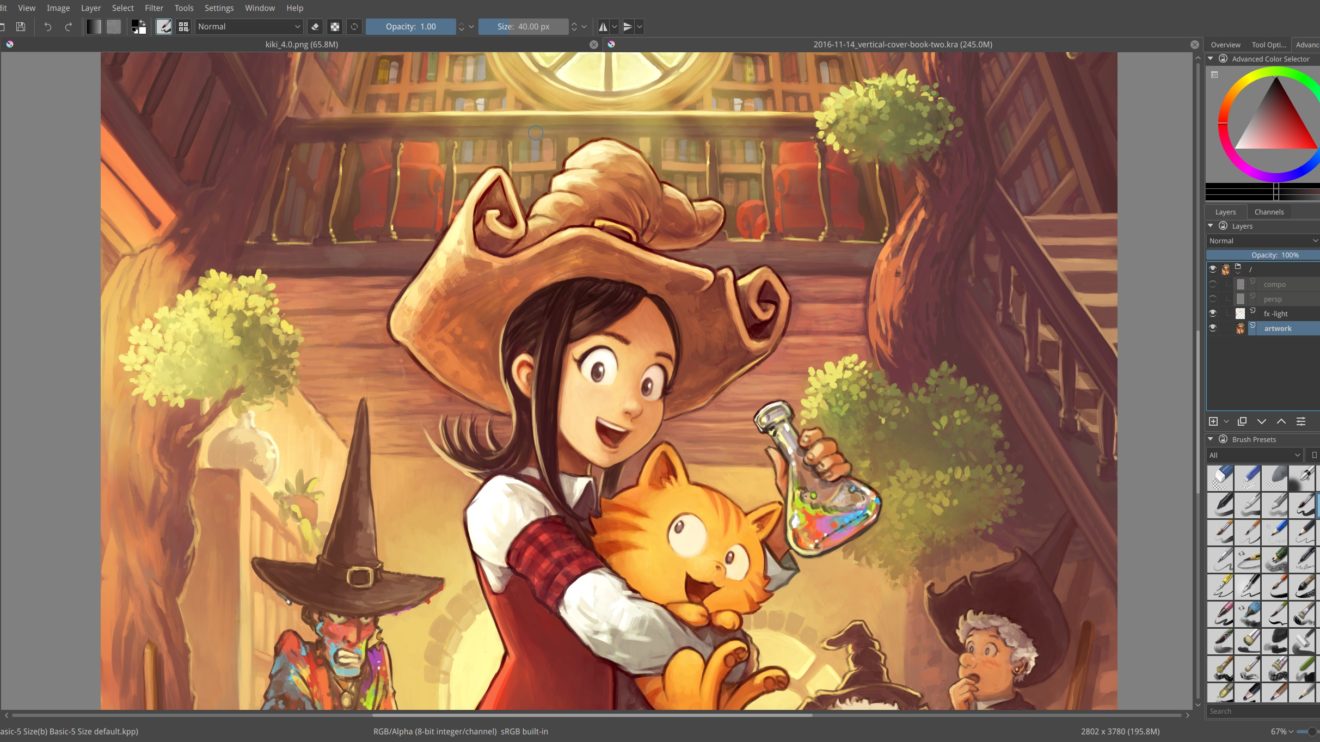Open the View menu

[27, 8]
